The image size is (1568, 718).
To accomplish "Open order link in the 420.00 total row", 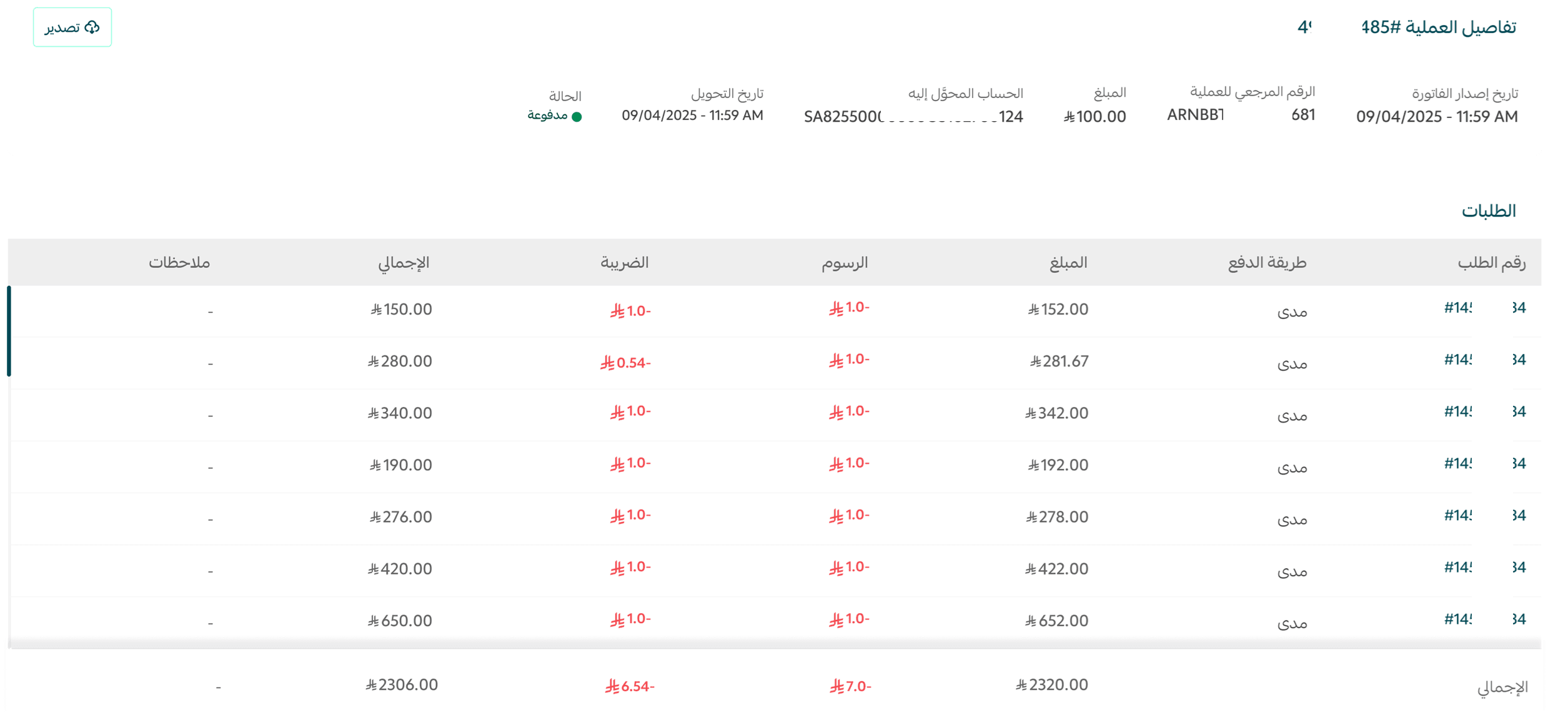I will point(1485,567).
